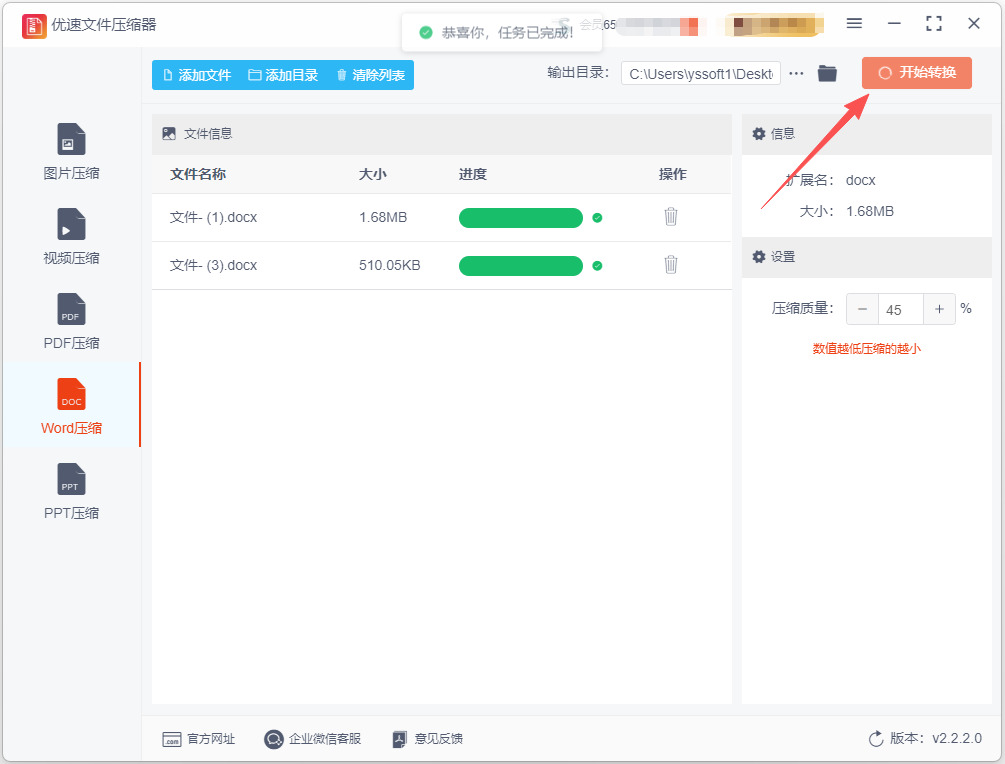The image size is (1005, 764).
Task: Remove 文件- (3).docx with trash icon
Action: (670, 265)
